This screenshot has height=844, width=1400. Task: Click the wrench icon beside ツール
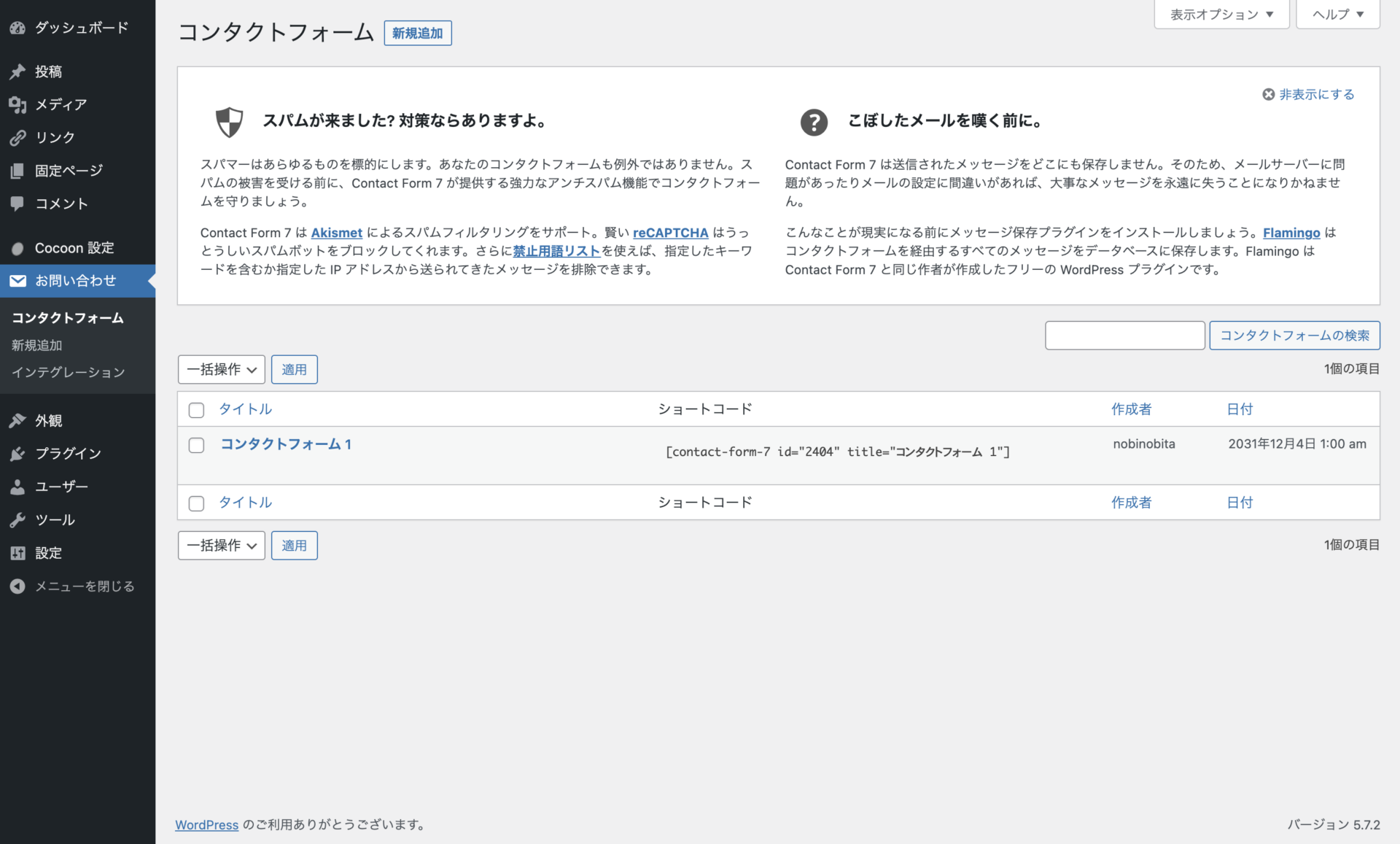pos(17,520)
